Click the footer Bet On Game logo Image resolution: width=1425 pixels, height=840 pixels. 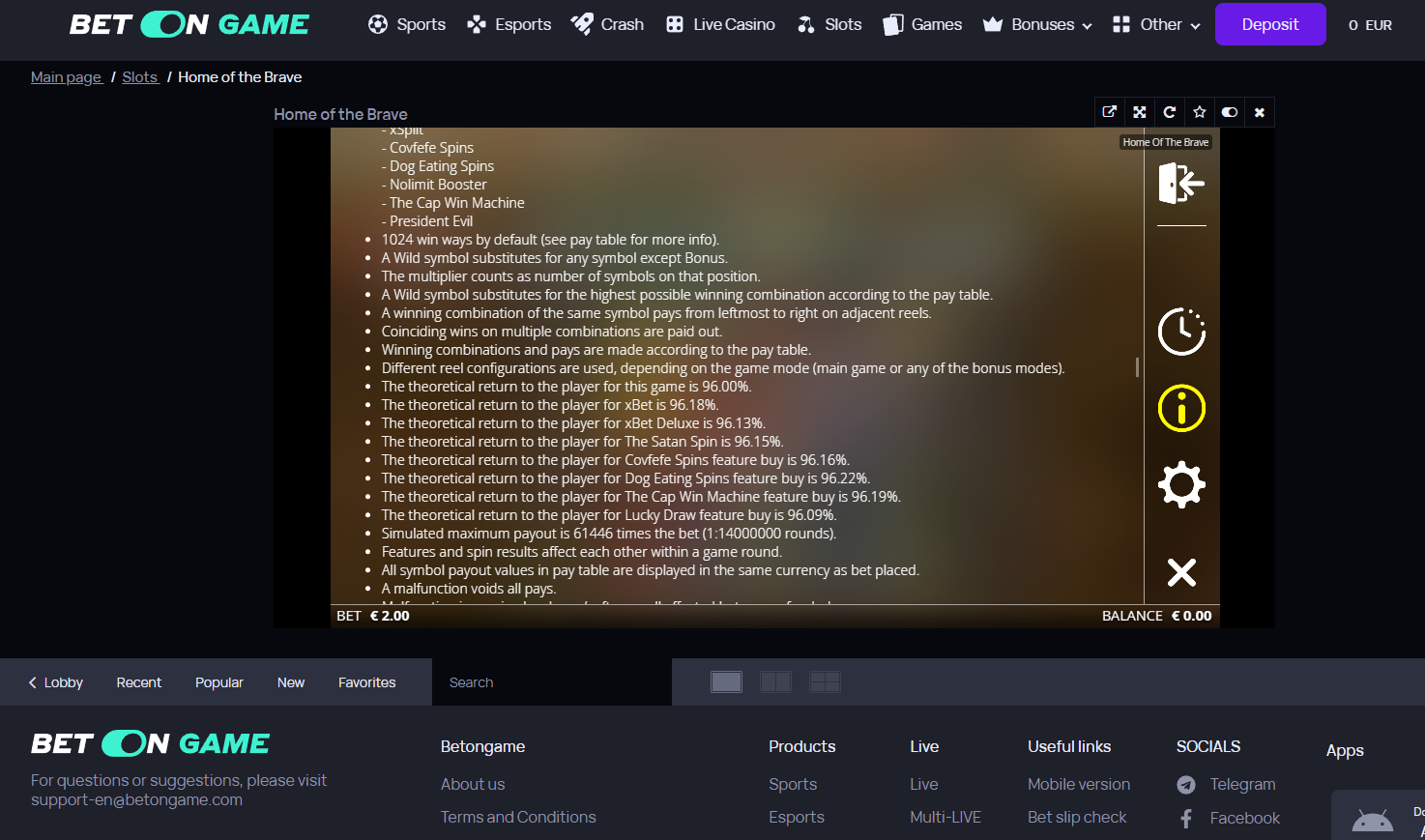click(x=151, y=743)
